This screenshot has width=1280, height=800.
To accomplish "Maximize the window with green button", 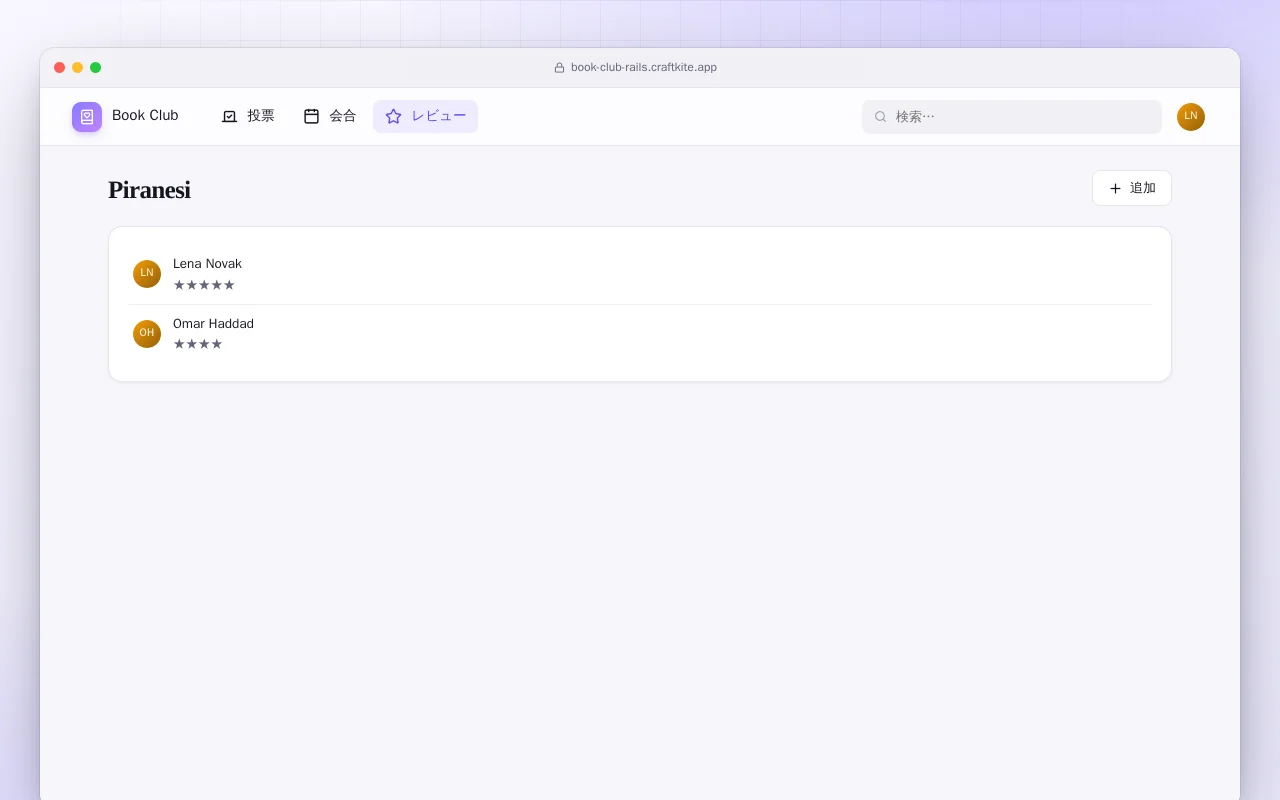I will [x=96, y=68].
